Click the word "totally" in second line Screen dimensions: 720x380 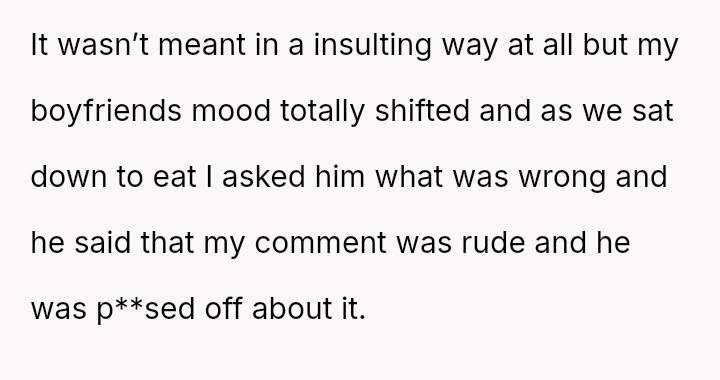(x=322, y=112)
